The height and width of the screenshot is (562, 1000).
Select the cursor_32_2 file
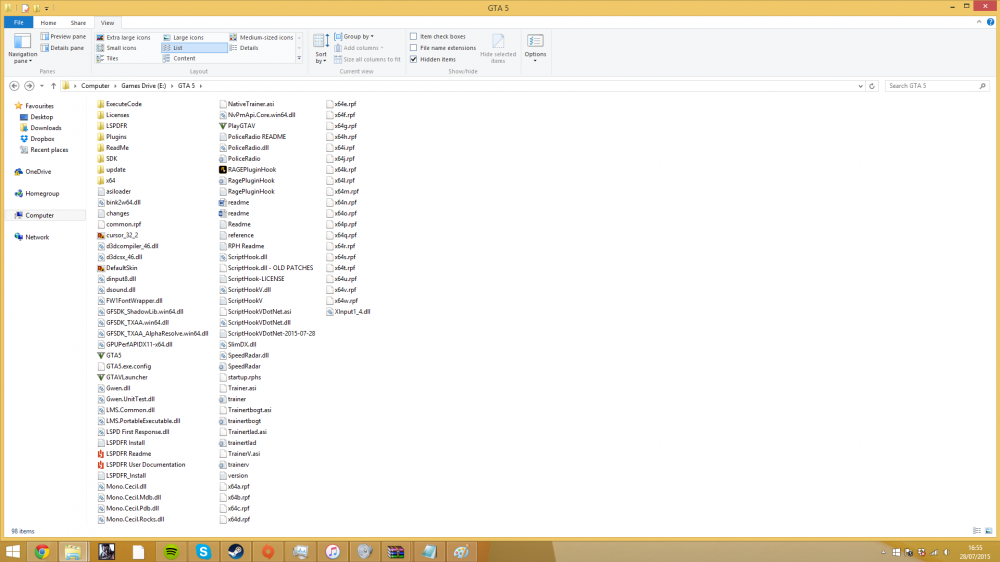tap(121, 235)
